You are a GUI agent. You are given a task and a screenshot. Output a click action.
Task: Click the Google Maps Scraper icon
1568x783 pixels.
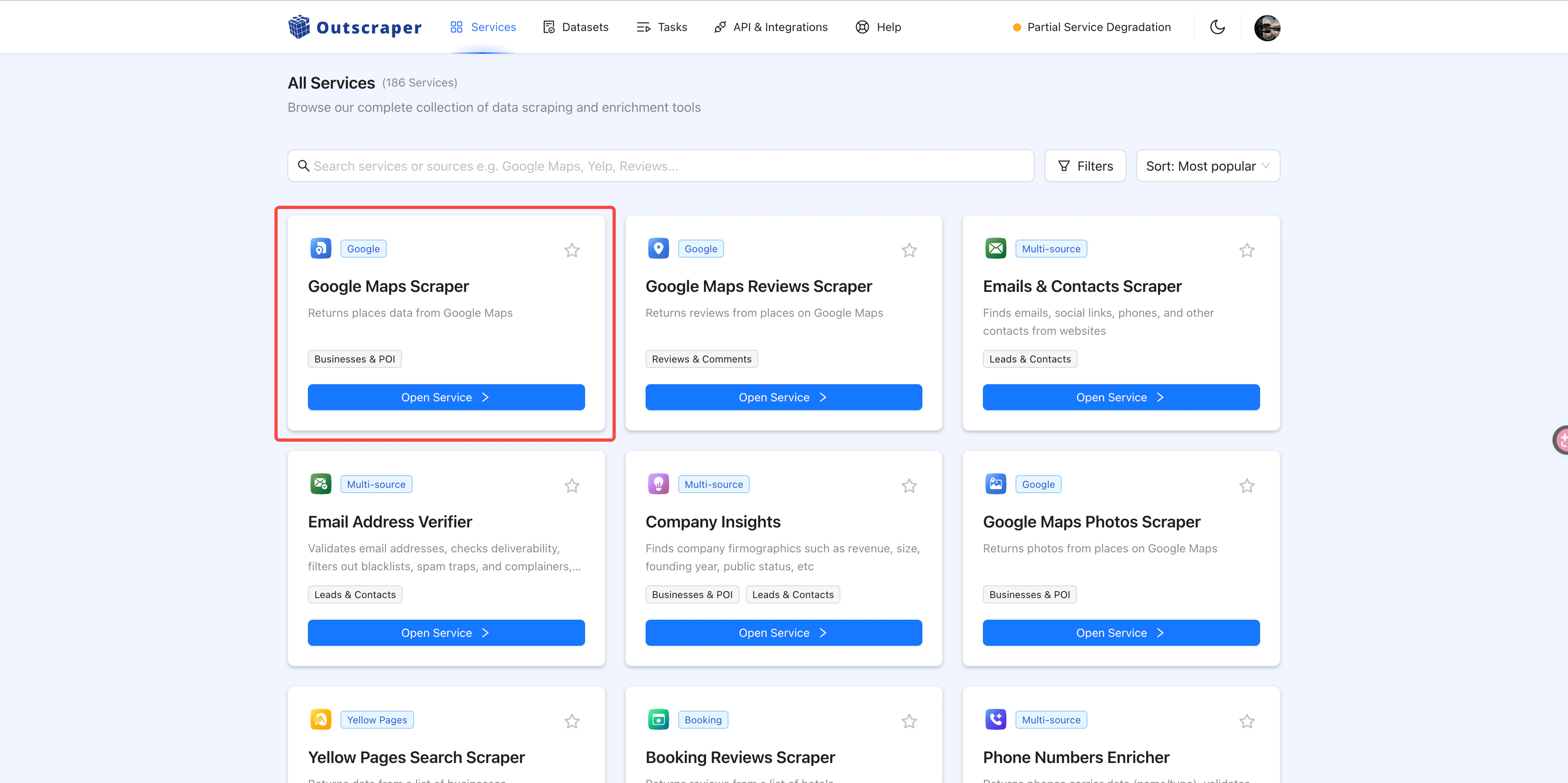click(321, 248)
